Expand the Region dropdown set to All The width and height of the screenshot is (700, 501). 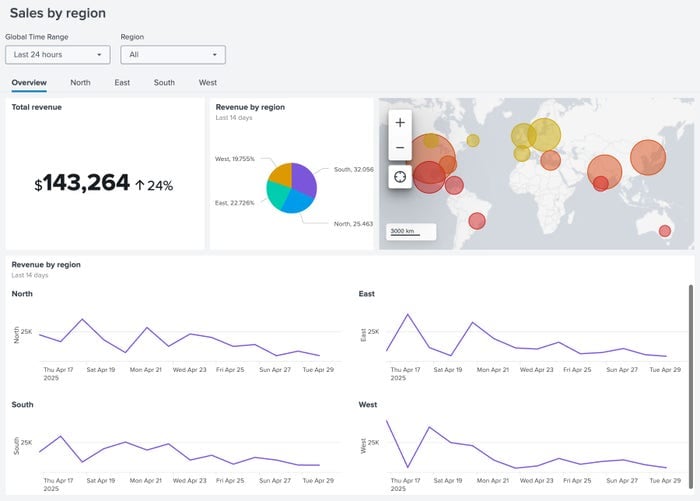click(173, 55)
